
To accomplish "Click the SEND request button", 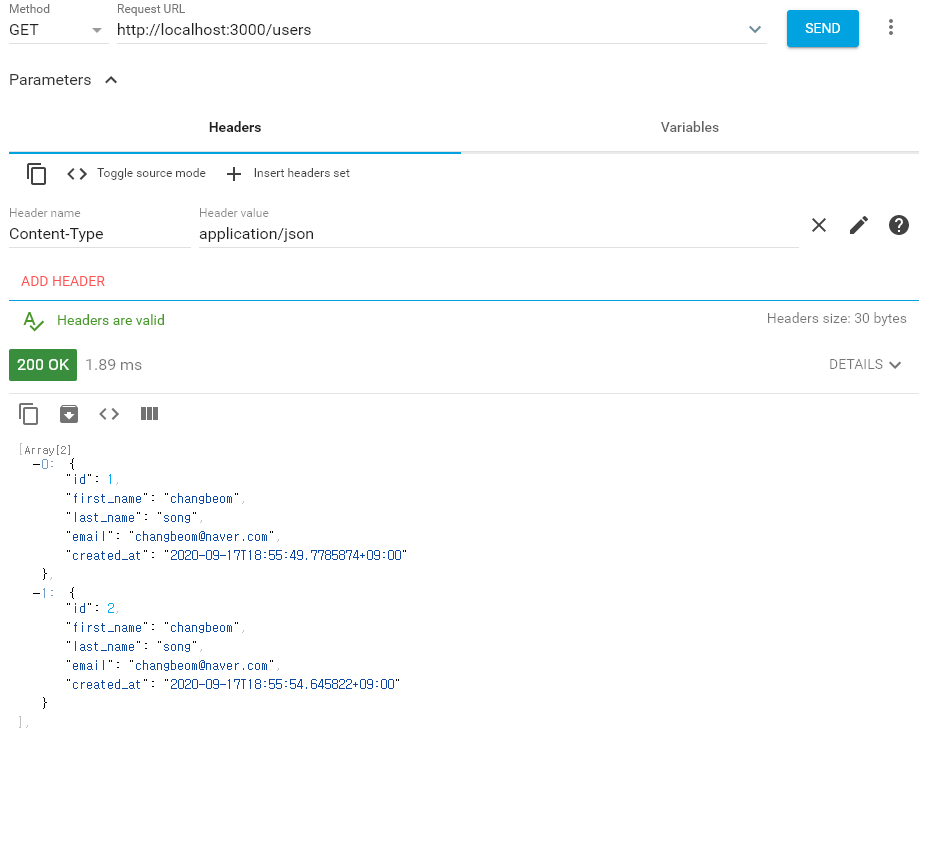I will click(x=822, y=28).
